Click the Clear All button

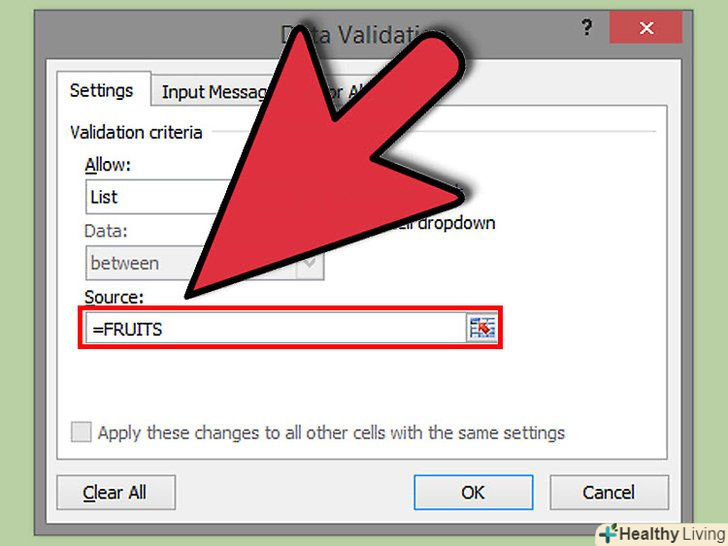tap(116, 492)
